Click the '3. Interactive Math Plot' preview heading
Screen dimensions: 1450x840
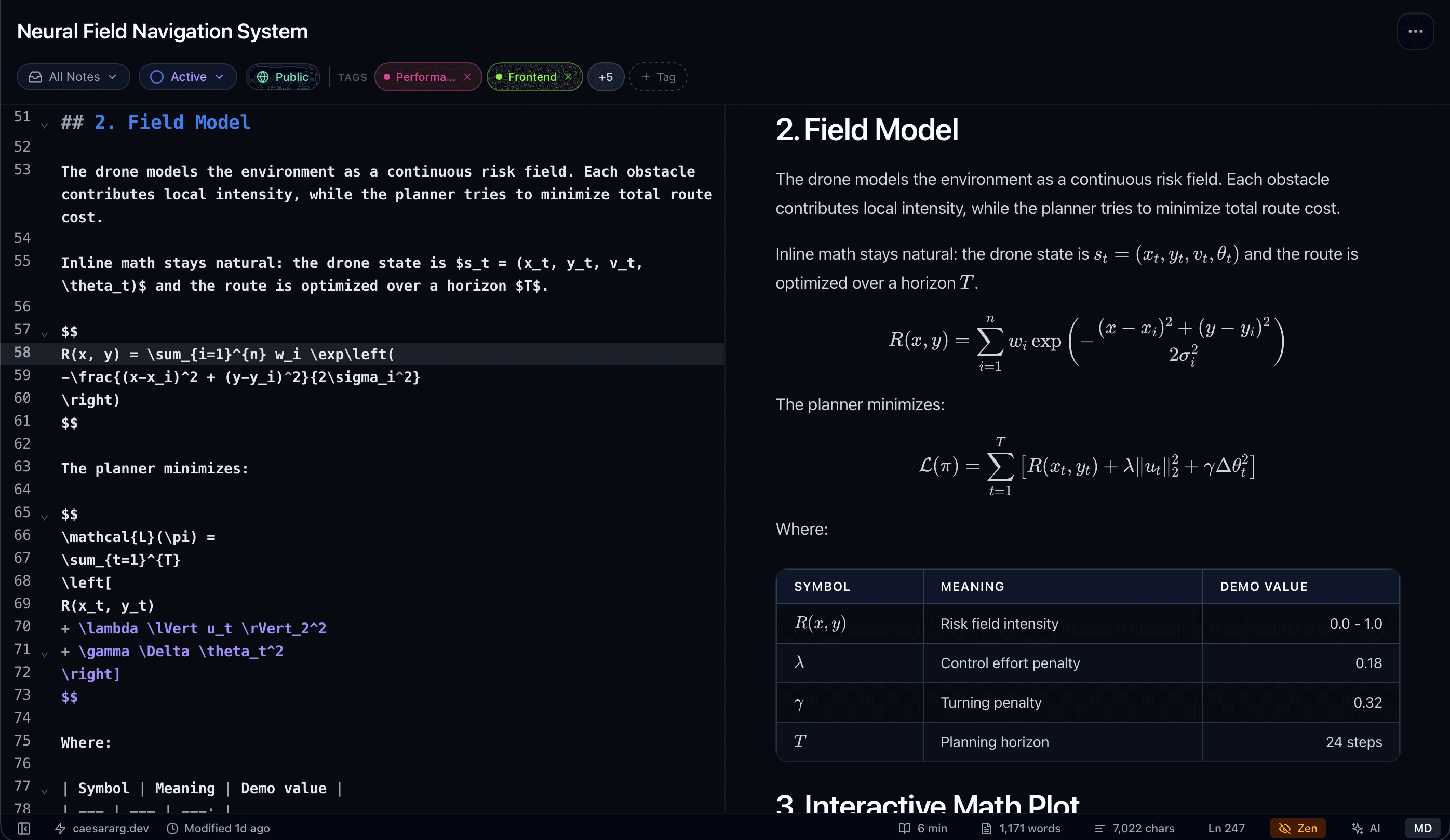tap(927, 803)
